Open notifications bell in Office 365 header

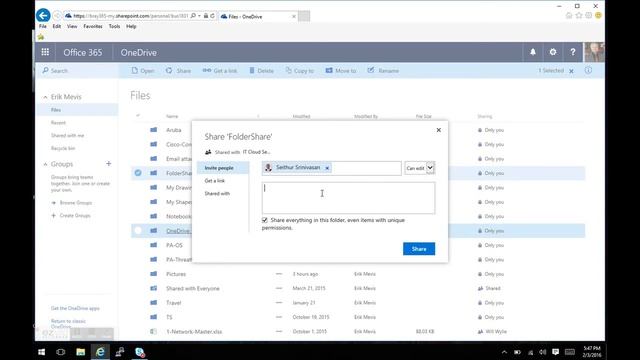(x=533, y=52)
